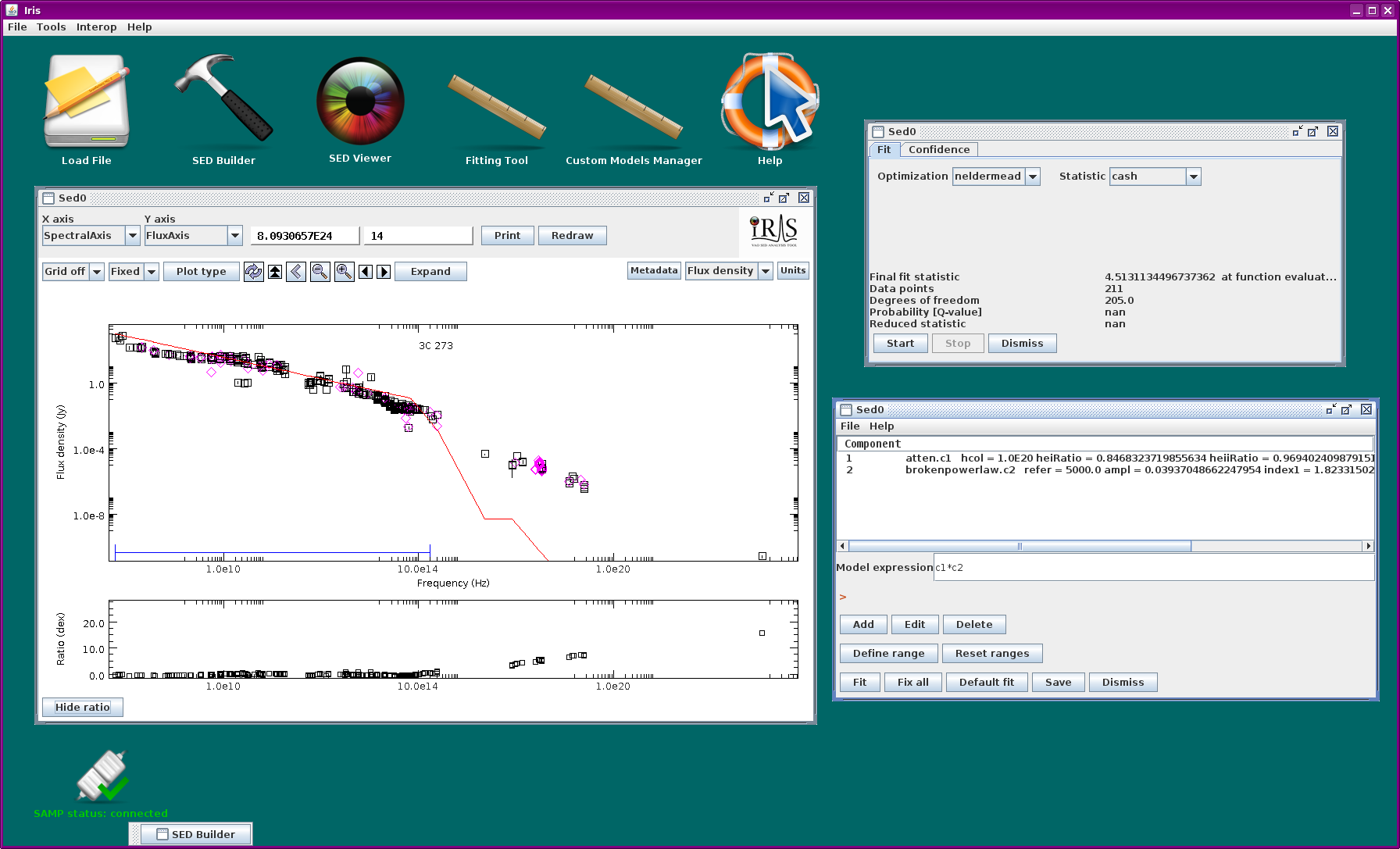Open the Statistic cash dropdown
Screen dimensions: 1400x849
(1155, 177)
